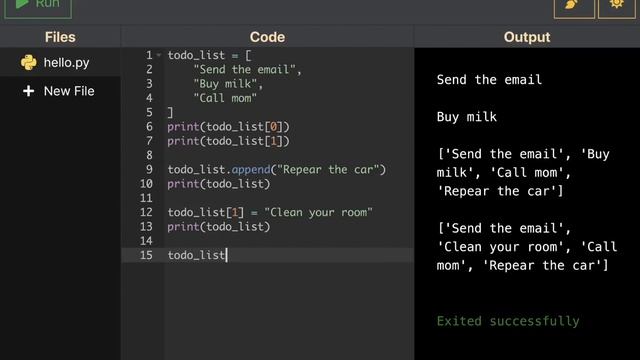
Task: Select the New File label
Action: (x=69, y=91)
